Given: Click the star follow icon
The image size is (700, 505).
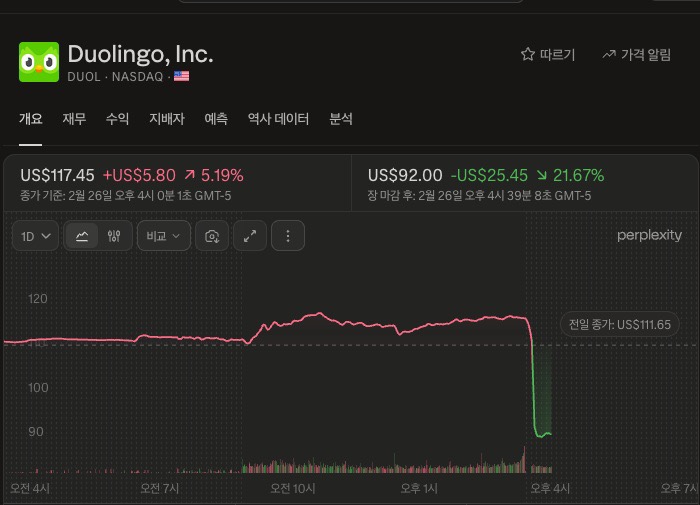Looking at the screenshot, I should click(528, 55).
